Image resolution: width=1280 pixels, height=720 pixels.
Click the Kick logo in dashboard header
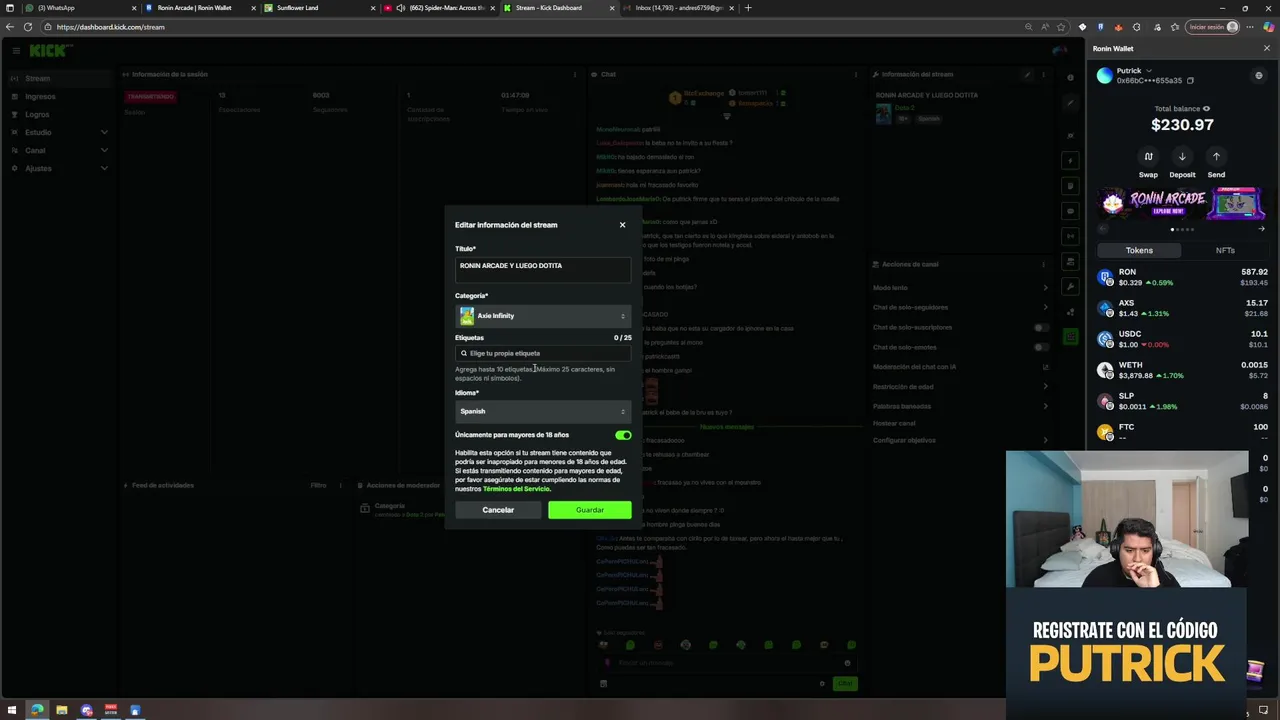click(x=50, y=50)
